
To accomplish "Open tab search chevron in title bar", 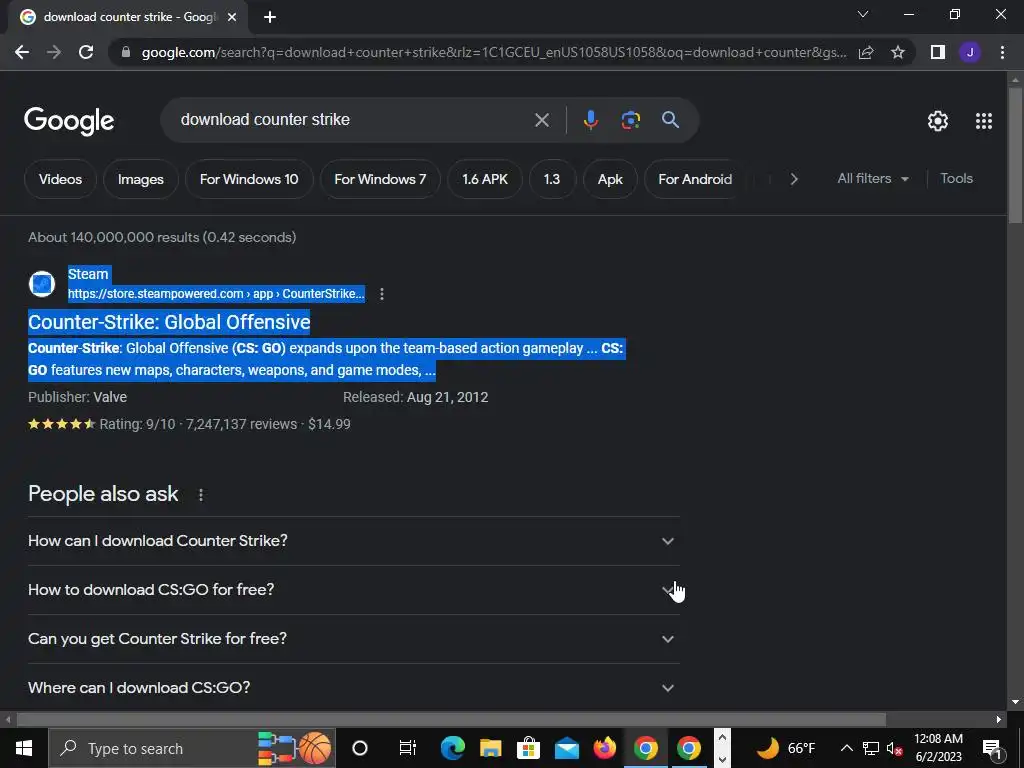I will 863,14.
